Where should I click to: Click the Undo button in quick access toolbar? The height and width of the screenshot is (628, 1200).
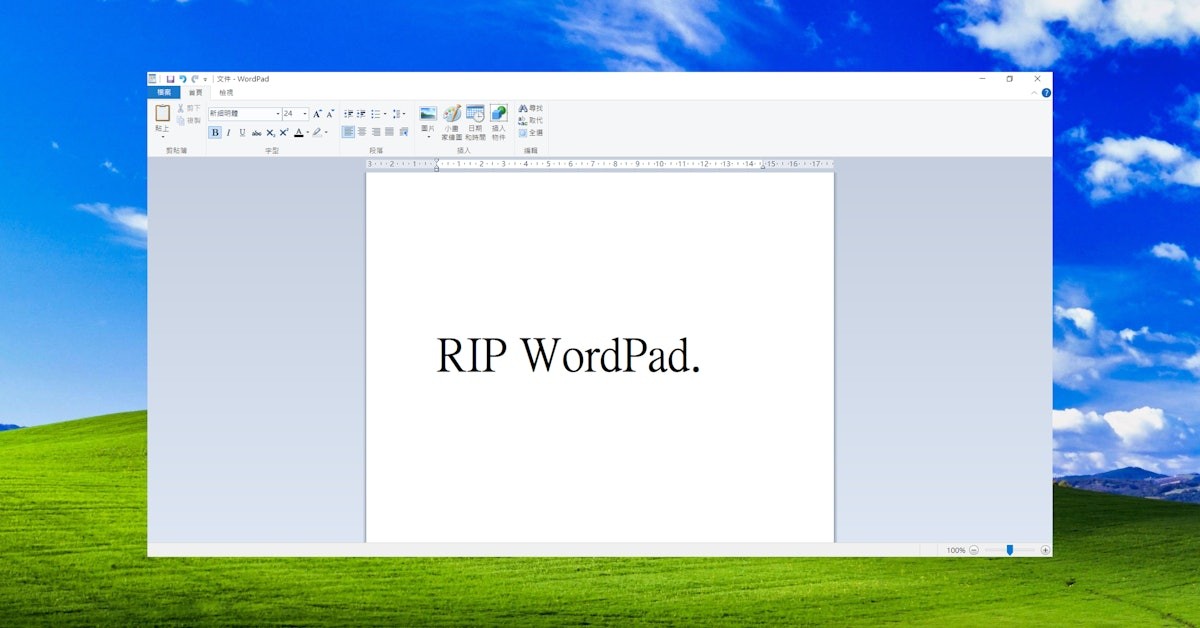pos(182,79)
